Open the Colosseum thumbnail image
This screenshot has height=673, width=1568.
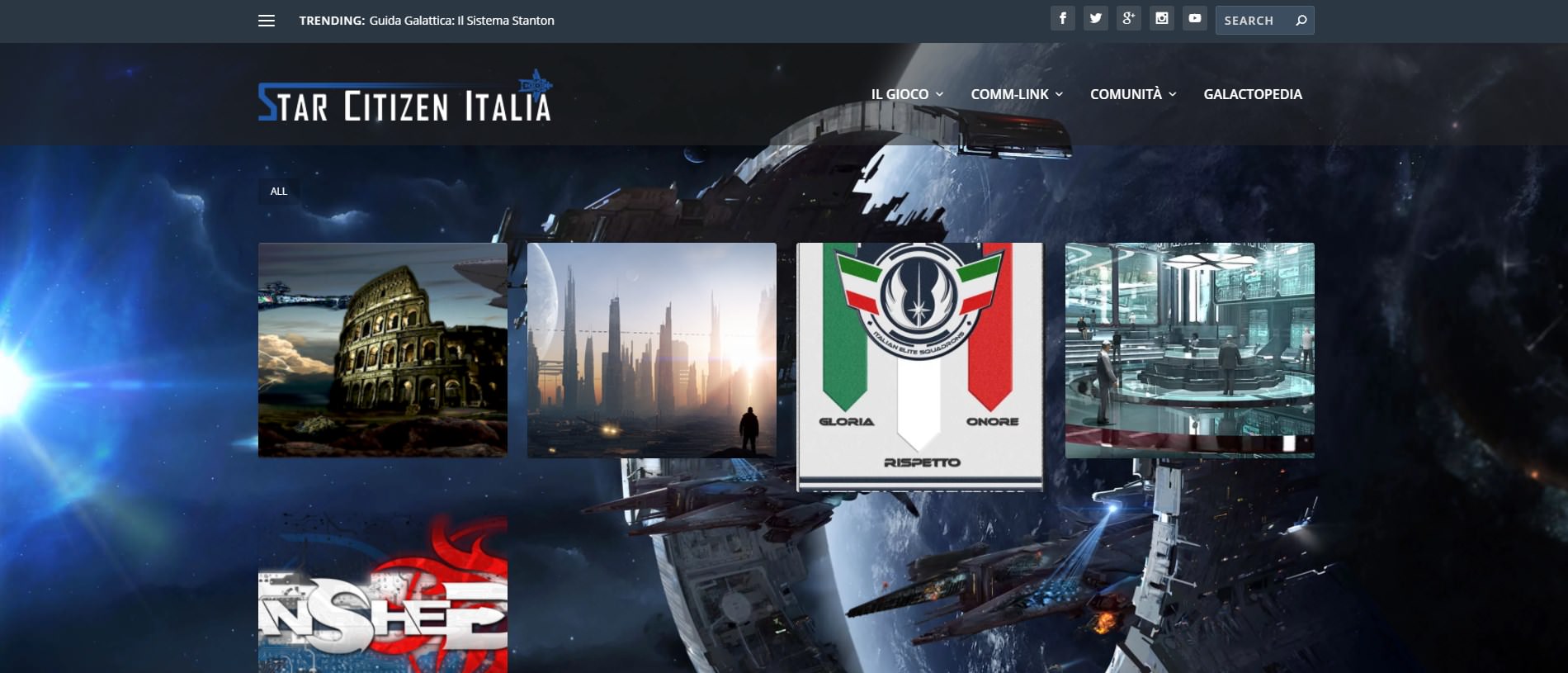click(x=383, y=350)
